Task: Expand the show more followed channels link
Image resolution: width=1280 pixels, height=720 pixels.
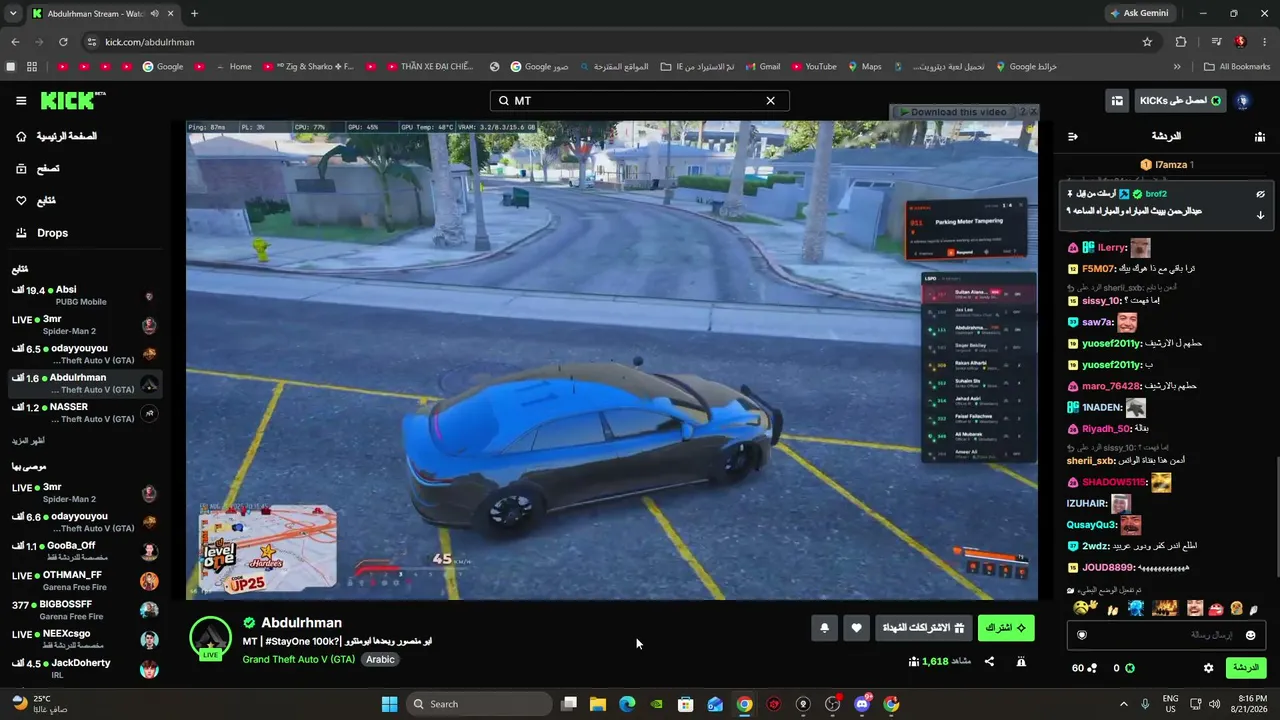Action: point(28,441)
